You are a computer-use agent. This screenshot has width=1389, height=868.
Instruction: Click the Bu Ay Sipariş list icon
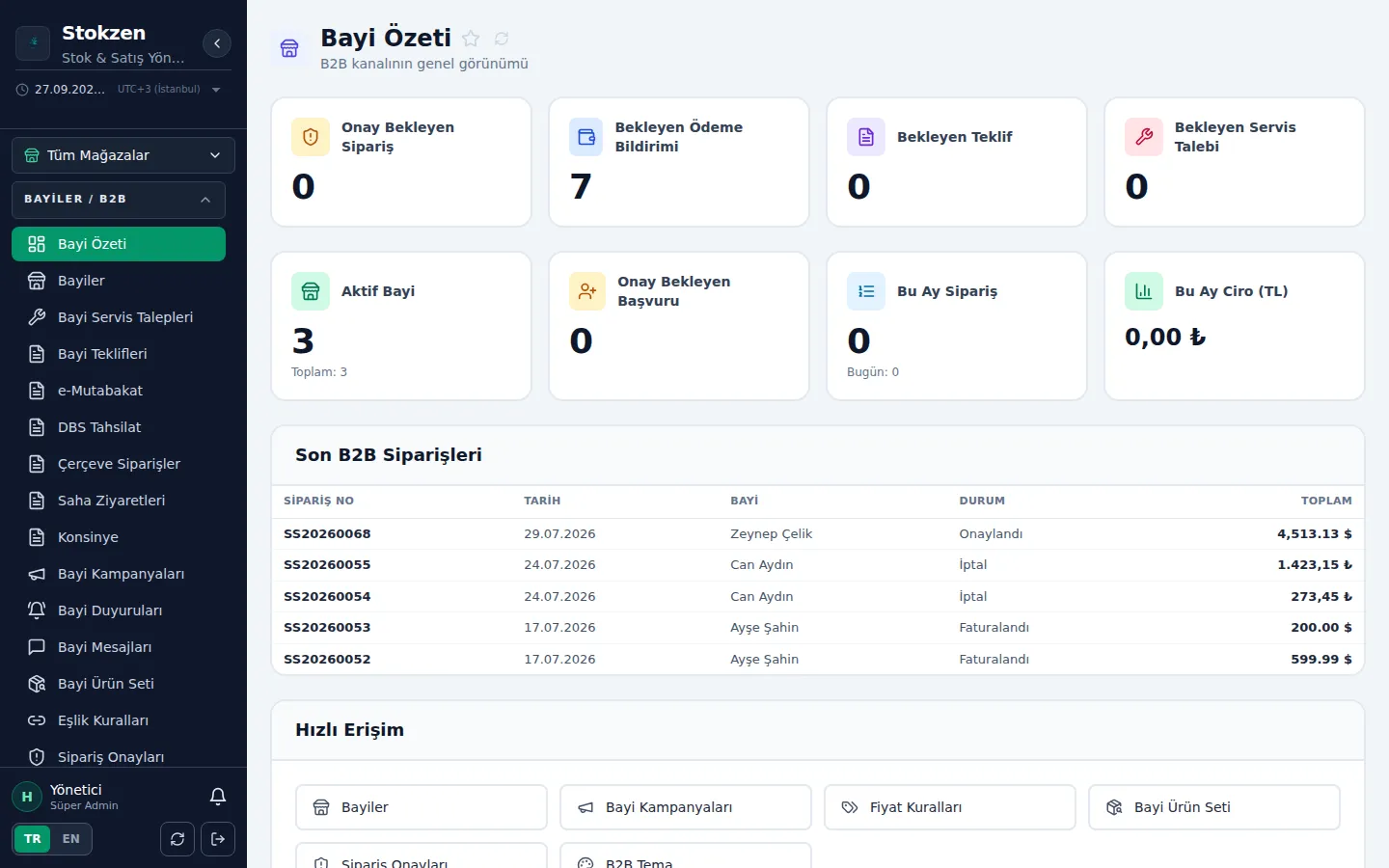point(866,291)
